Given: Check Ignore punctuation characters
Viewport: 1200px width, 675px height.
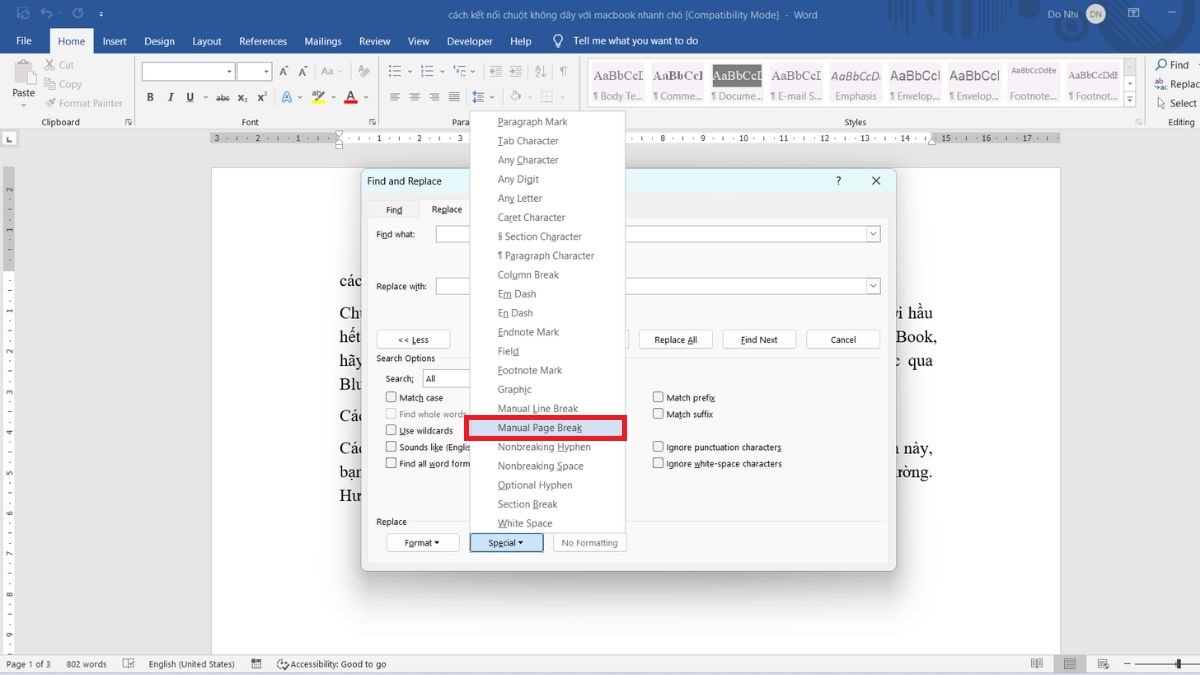Looking at the screenshot, I should tap(658, 447).
